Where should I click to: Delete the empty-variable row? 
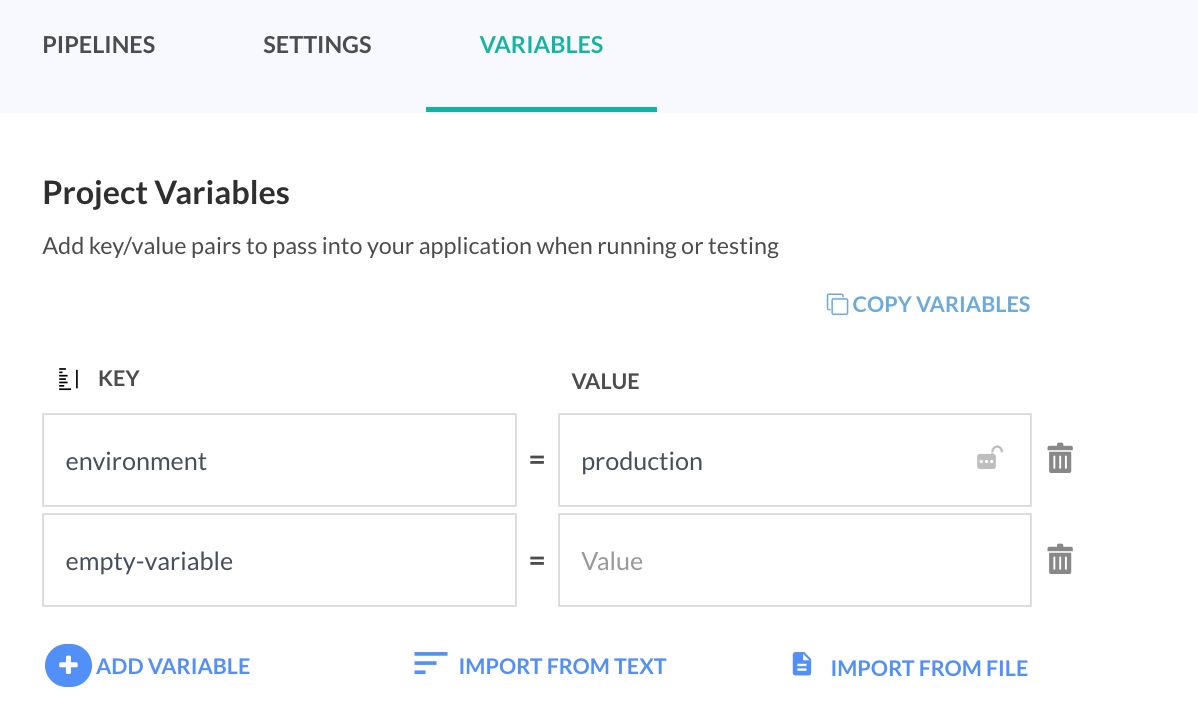tap(1060, 559)
